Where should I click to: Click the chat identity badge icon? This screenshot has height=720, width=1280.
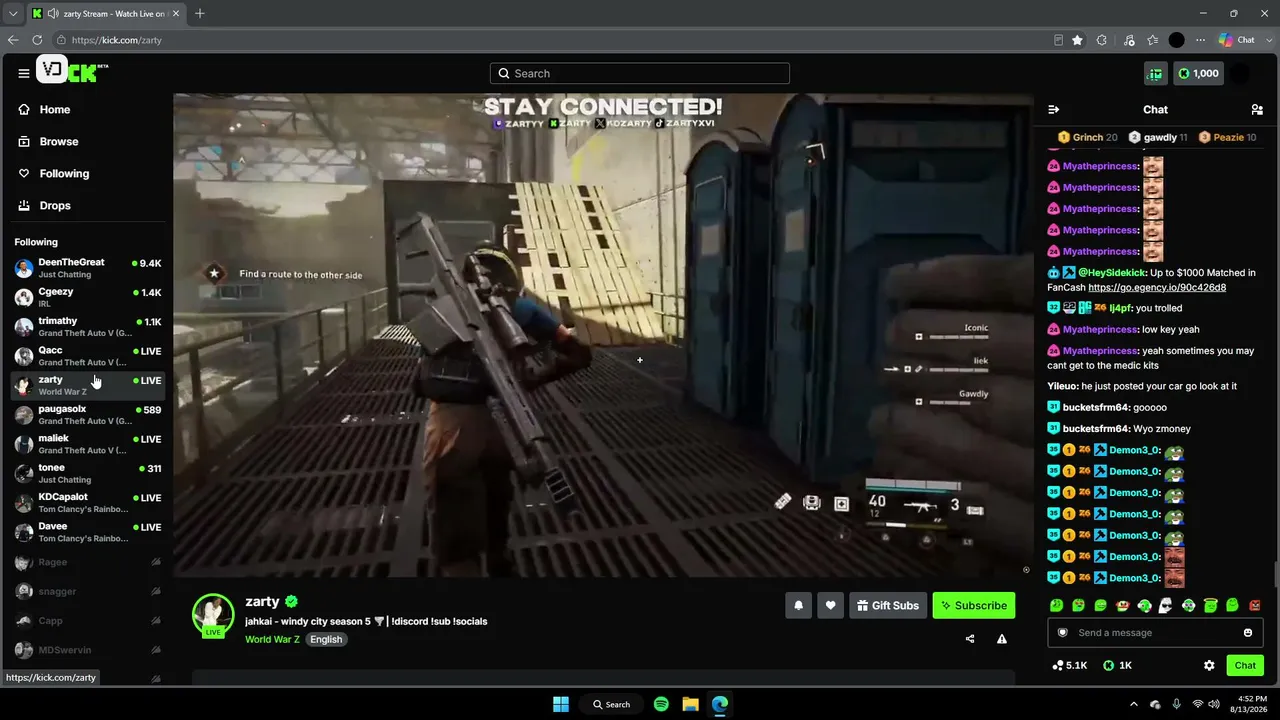[1063, 632]
